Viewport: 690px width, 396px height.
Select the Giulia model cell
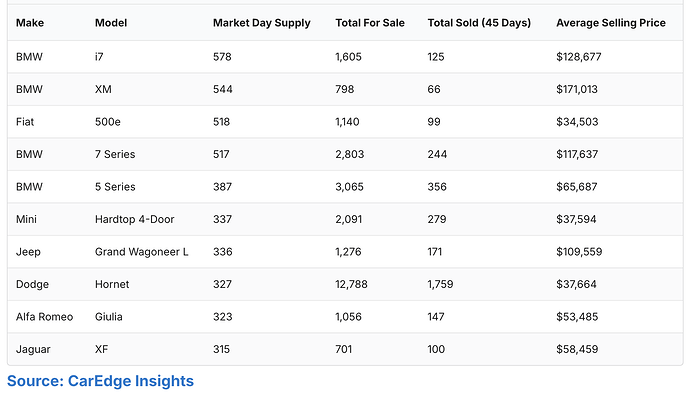(x=109, y=317)
